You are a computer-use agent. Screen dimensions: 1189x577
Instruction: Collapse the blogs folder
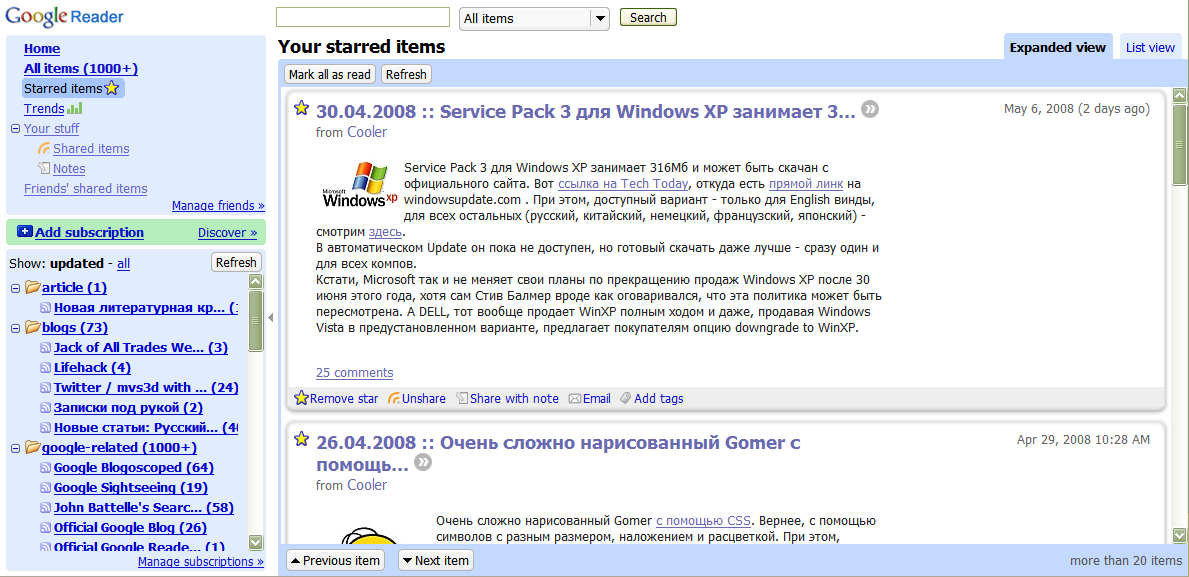(x=15, y=328)
